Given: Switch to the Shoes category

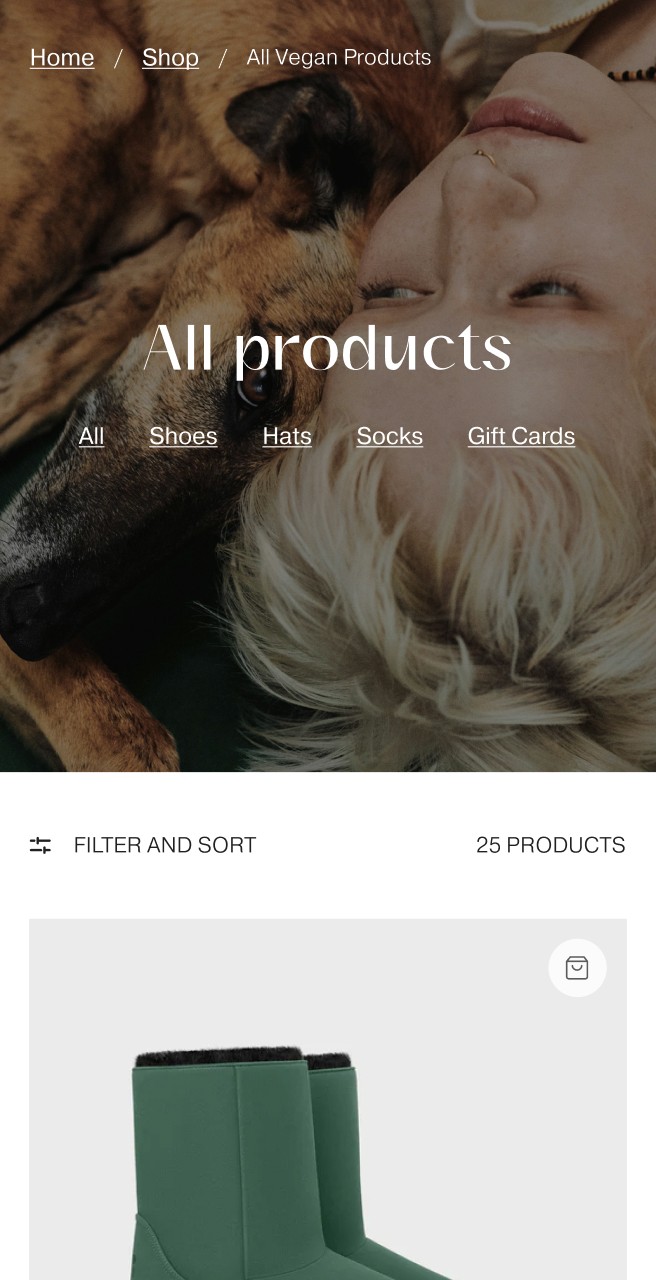Looking at the screenshot, I should tap(183, 436).
